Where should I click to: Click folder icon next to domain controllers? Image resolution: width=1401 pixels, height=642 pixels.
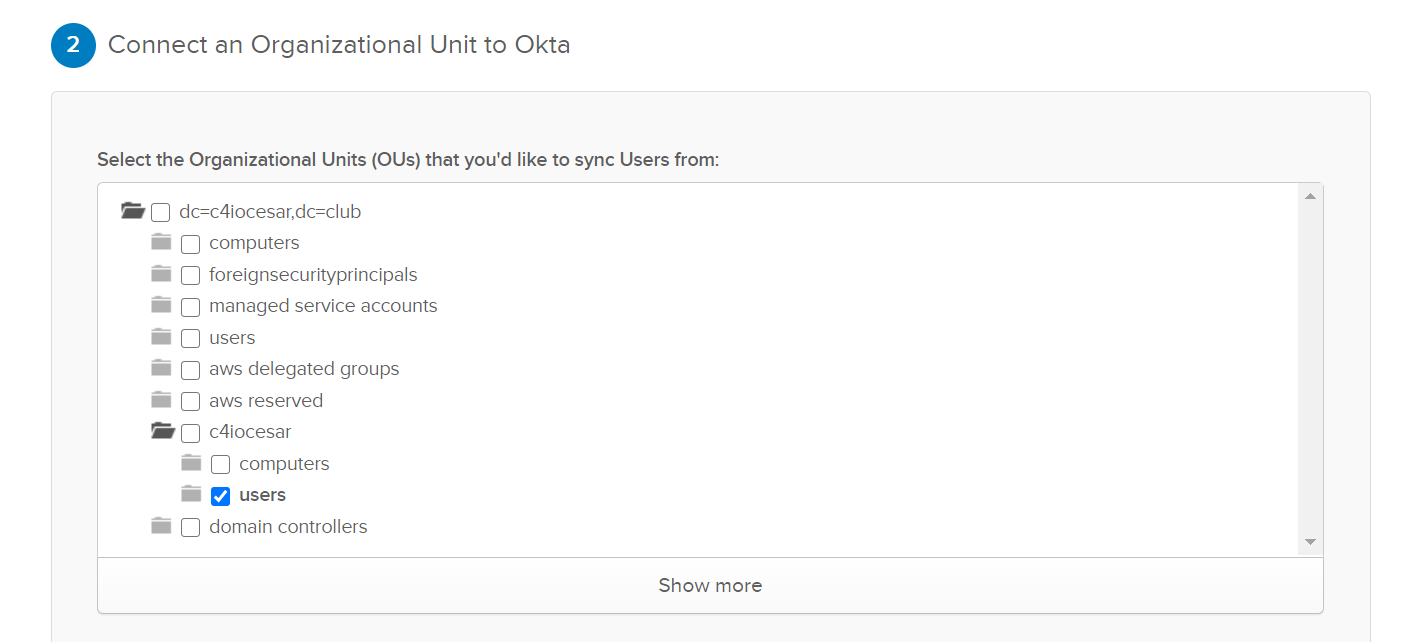coord(161,526)
